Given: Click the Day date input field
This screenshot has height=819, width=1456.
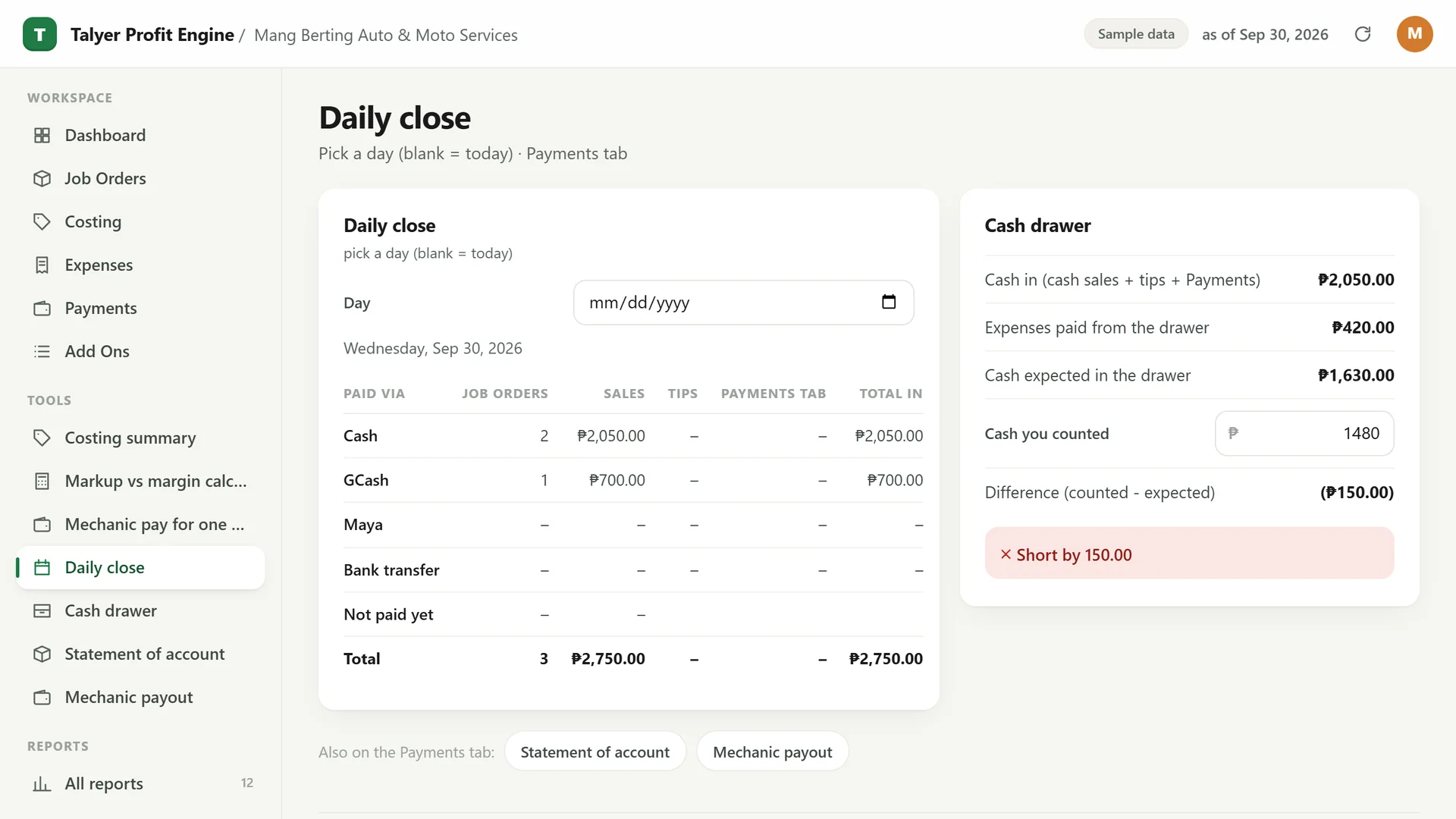Looking at the screenshot, I should [x=743, y=303].
